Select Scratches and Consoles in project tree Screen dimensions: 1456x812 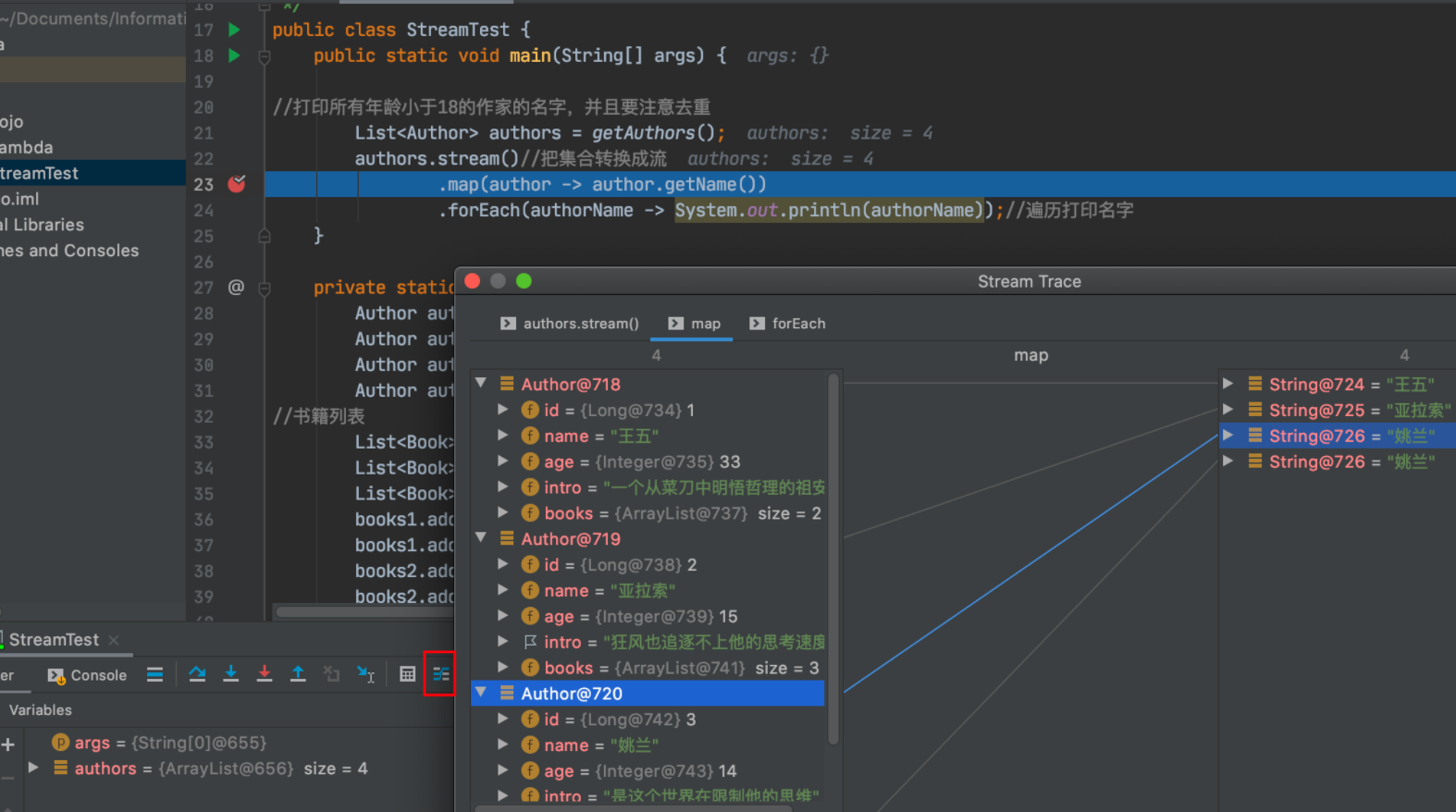(x=69, y=251)
